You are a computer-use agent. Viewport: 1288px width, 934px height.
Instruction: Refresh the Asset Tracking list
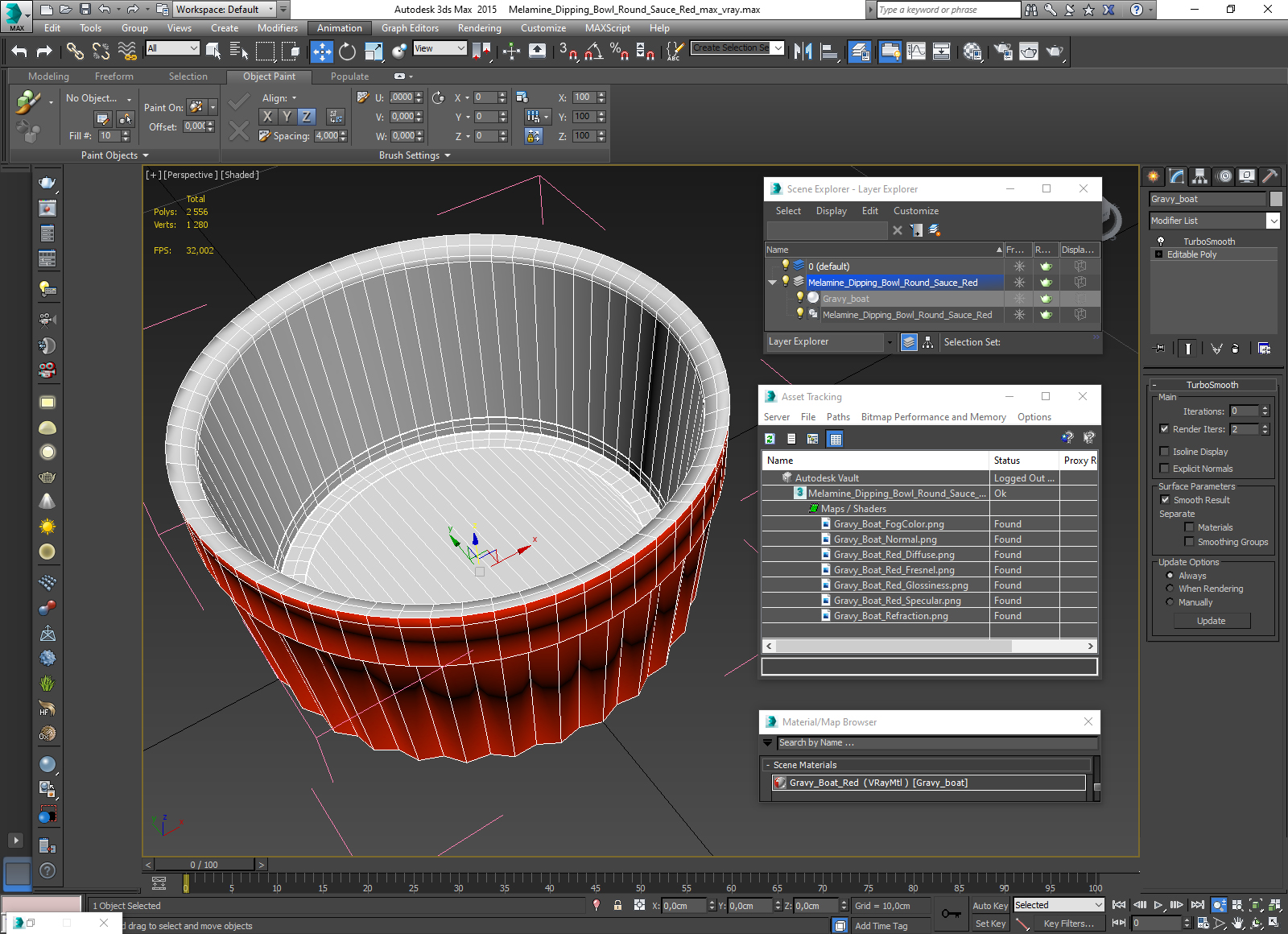[x=770, y=439]
